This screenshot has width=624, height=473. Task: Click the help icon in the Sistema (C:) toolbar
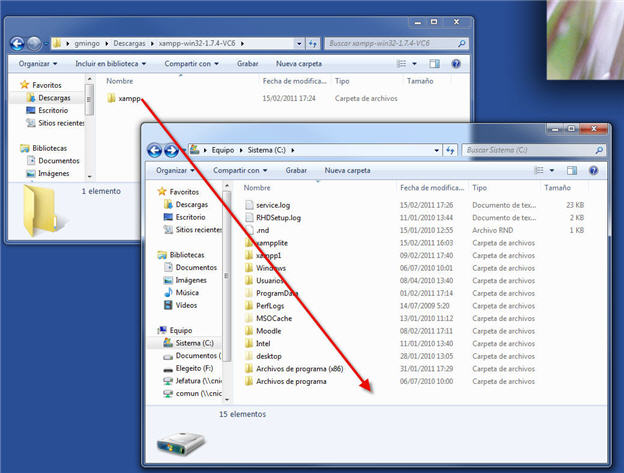593,171
